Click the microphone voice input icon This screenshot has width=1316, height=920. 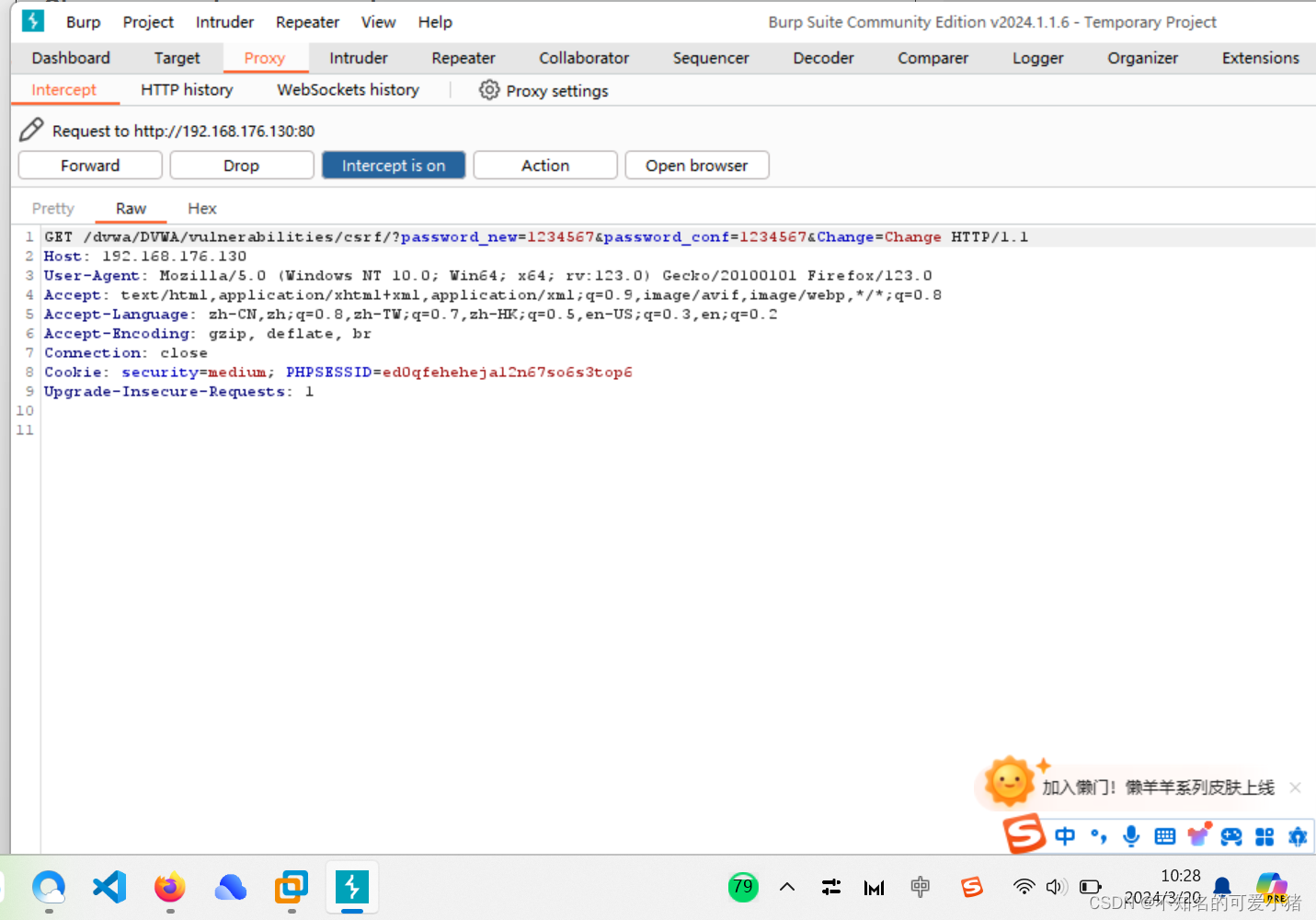pos(1131,835)
